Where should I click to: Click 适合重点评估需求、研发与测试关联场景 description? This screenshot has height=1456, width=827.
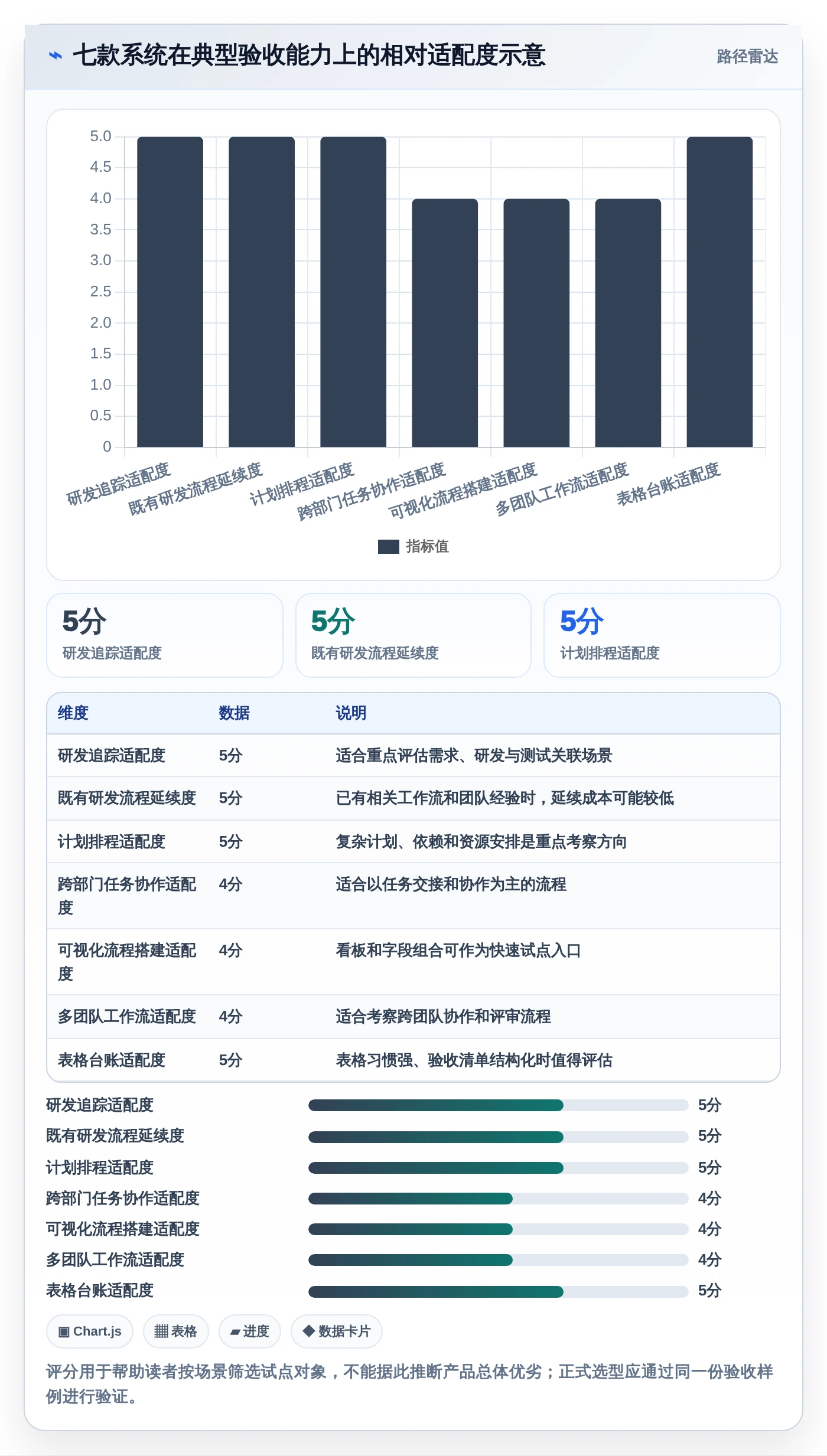(x=474, y=756)
